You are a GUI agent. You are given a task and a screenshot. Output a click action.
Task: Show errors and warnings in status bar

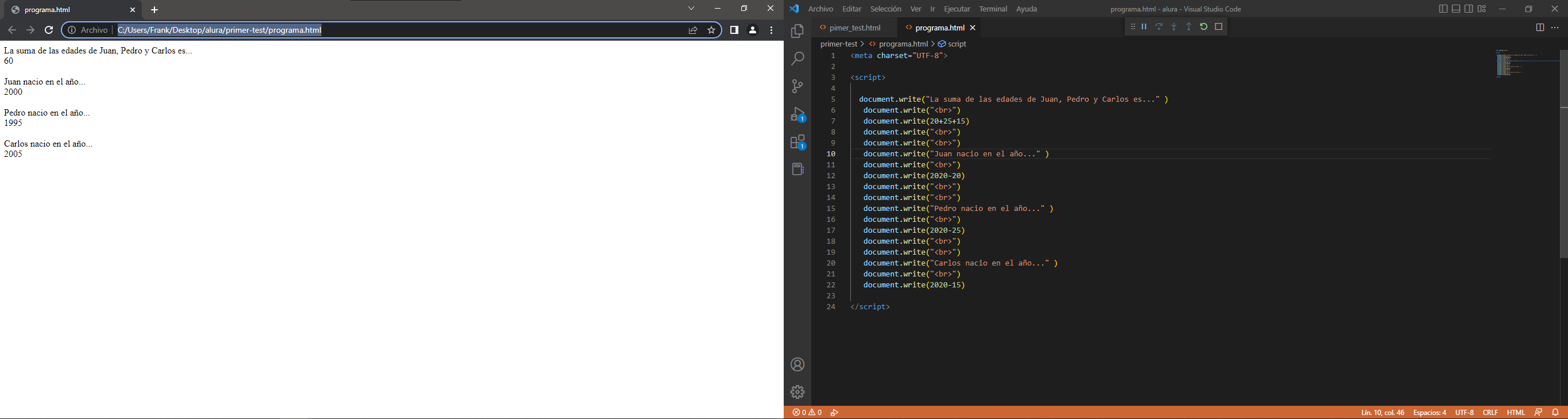tap(807, 412)
